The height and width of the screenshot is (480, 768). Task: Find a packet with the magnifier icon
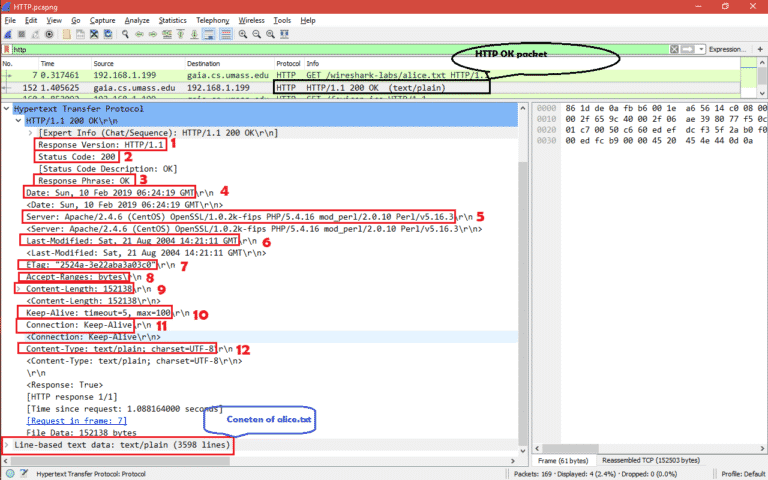click(125, 34)
